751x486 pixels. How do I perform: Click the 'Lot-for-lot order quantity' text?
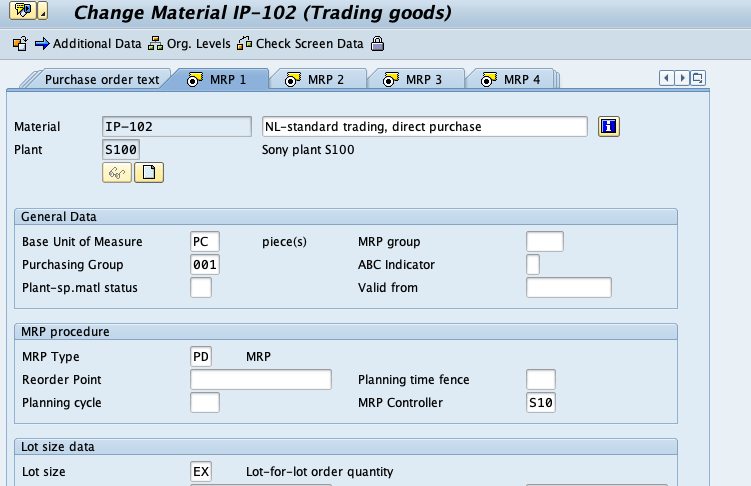coord(319,472)
